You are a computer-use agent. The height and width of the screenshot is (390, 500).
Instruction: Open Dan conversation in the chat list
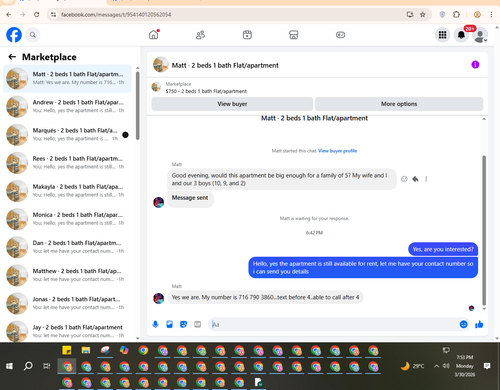(67, 247)
